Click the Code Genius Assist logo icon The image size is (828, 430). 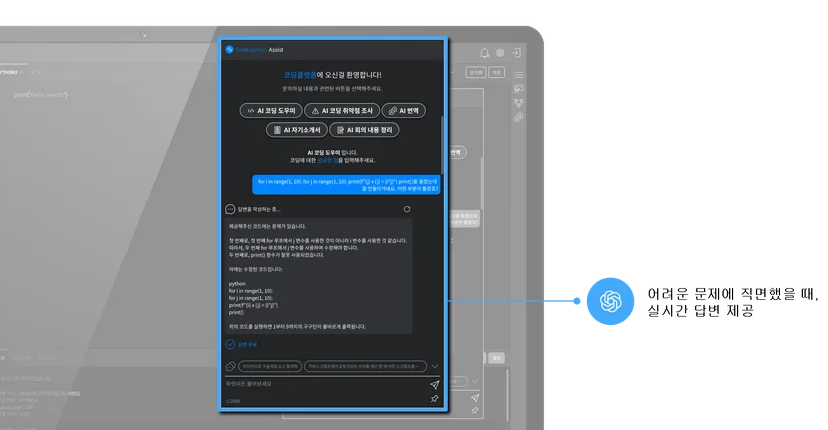click(229, 49)
